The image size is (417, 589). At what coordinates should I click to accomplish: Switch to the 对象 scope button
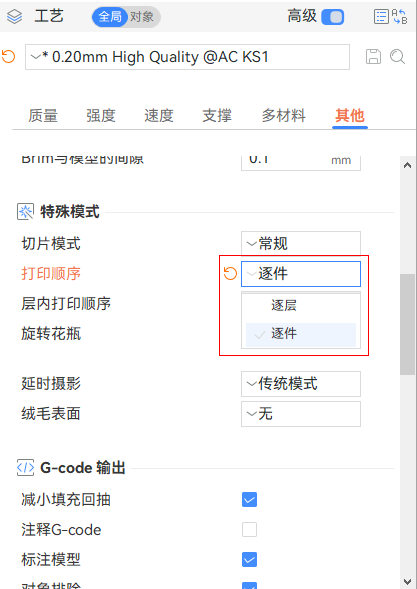click(x=142, y=17)
